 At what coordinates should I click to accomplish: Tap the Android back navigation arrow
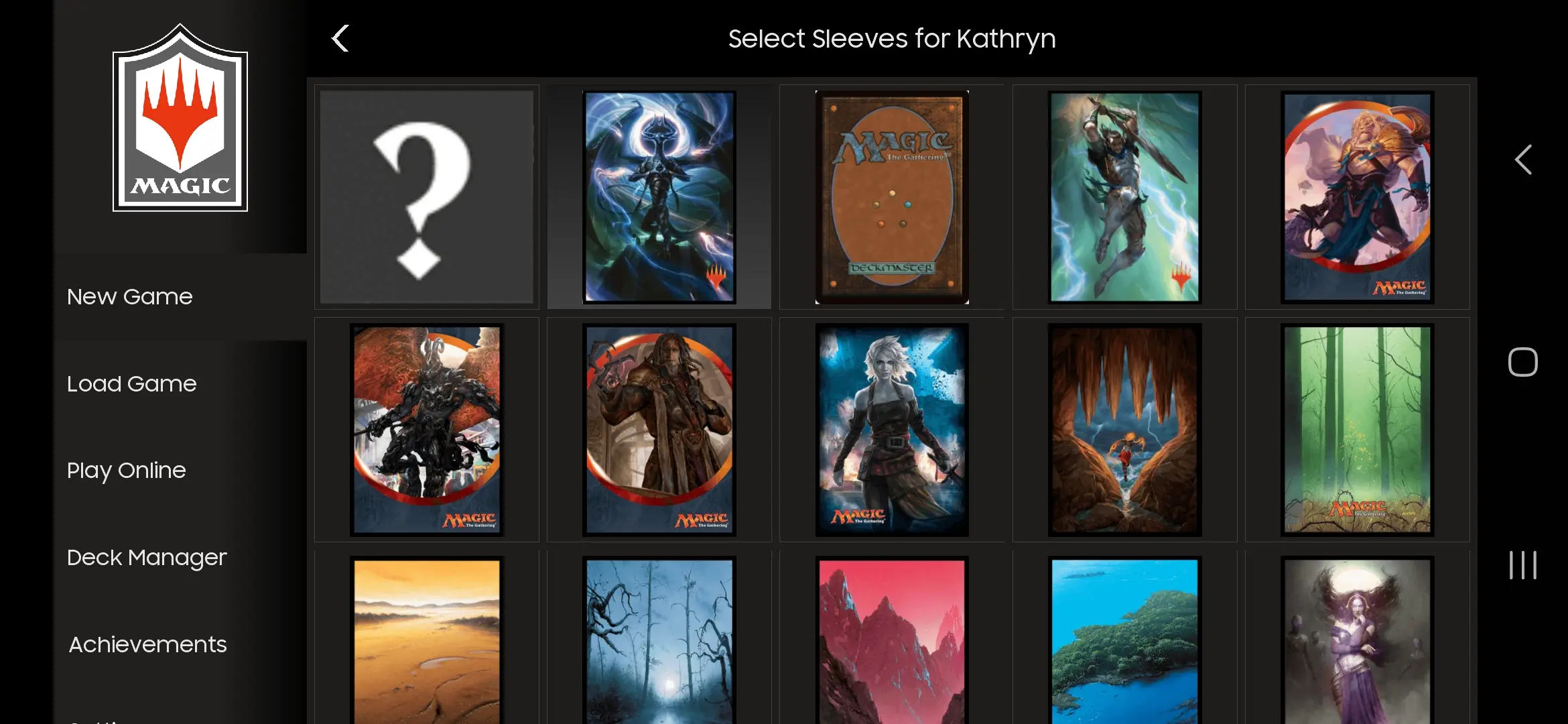coord(1522,160)
